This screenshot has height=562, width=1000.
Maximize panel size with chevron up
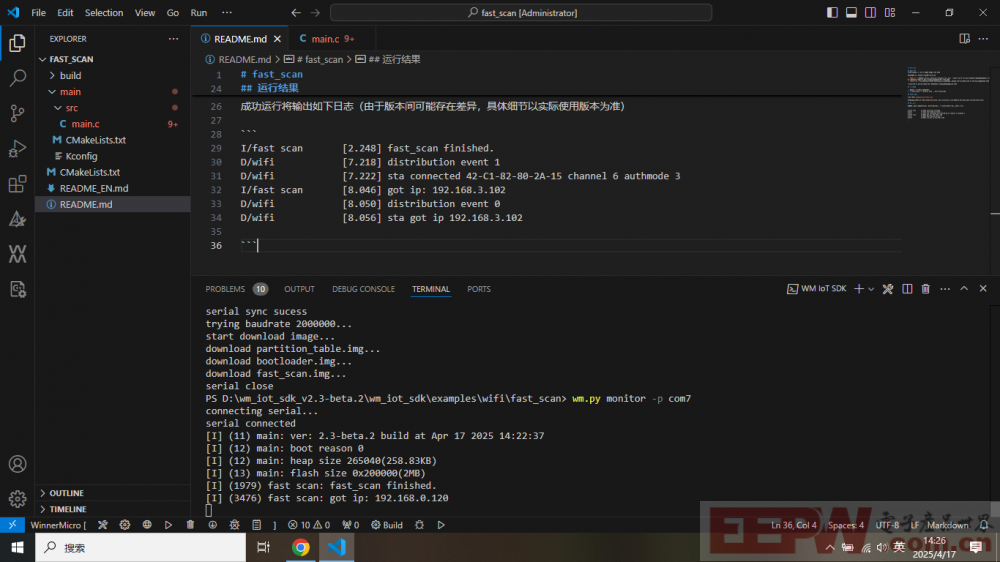[964, 289]
